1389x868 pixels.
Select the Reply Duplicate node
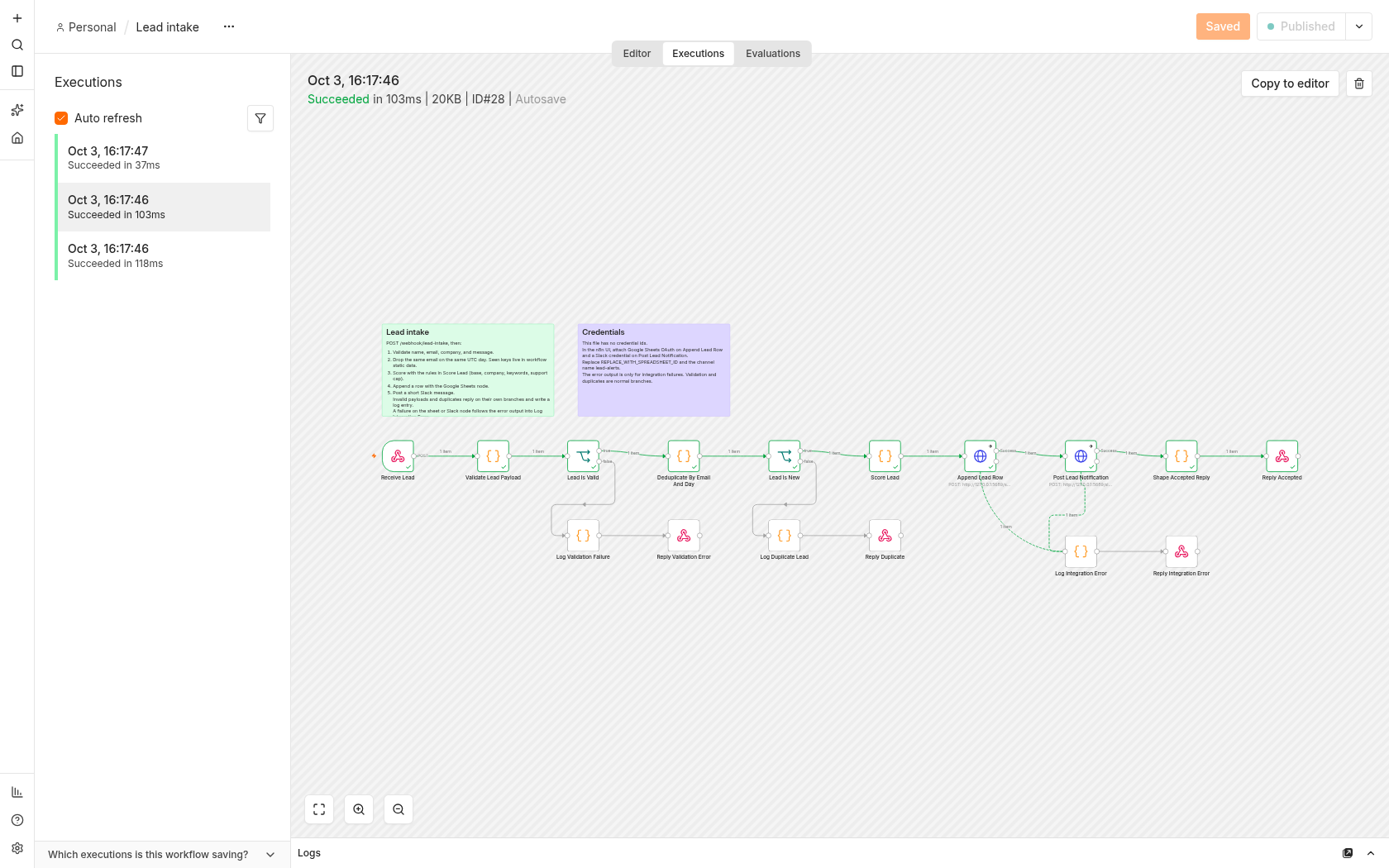point(885,536)
